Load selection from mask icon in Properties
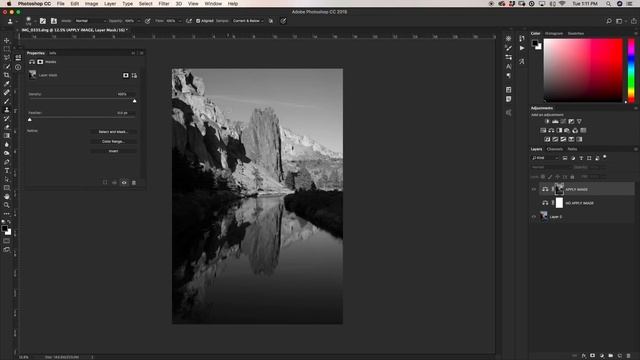 pos(105,182)
